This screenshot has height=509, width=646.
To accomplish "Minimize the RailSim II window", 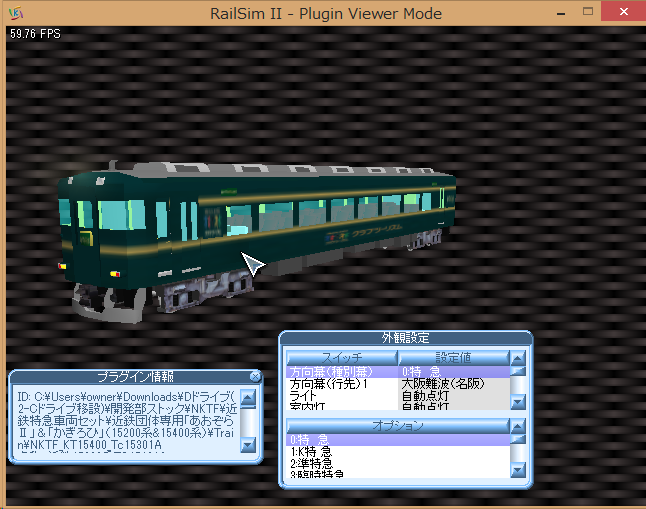I will [x=561, y=13].
